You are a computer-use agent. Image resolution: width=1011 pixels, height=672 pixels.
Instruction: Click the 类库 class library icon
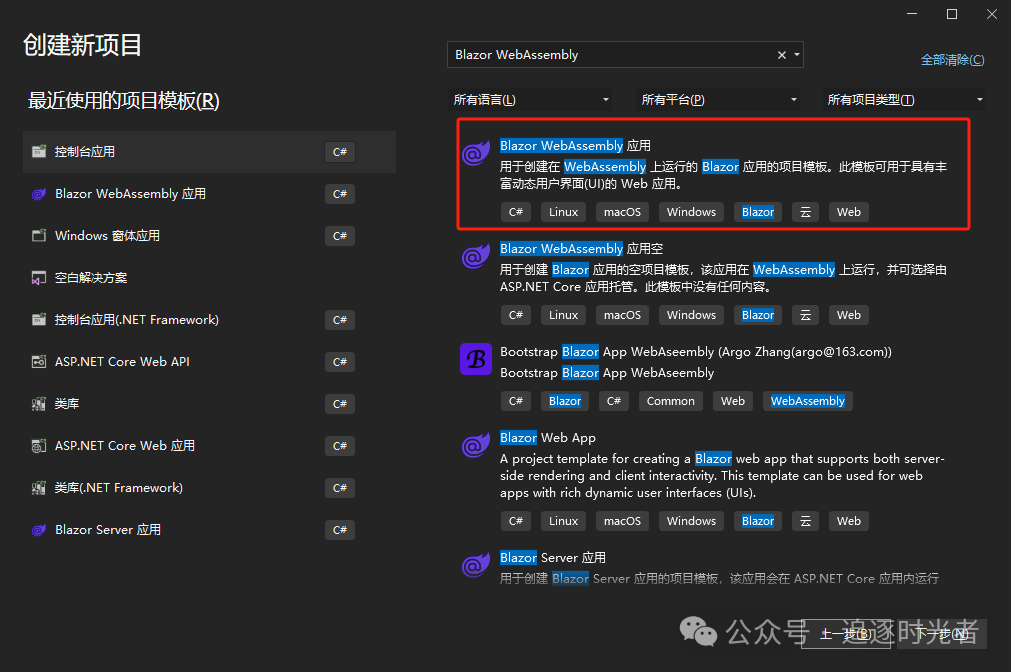tap(39, 404)
